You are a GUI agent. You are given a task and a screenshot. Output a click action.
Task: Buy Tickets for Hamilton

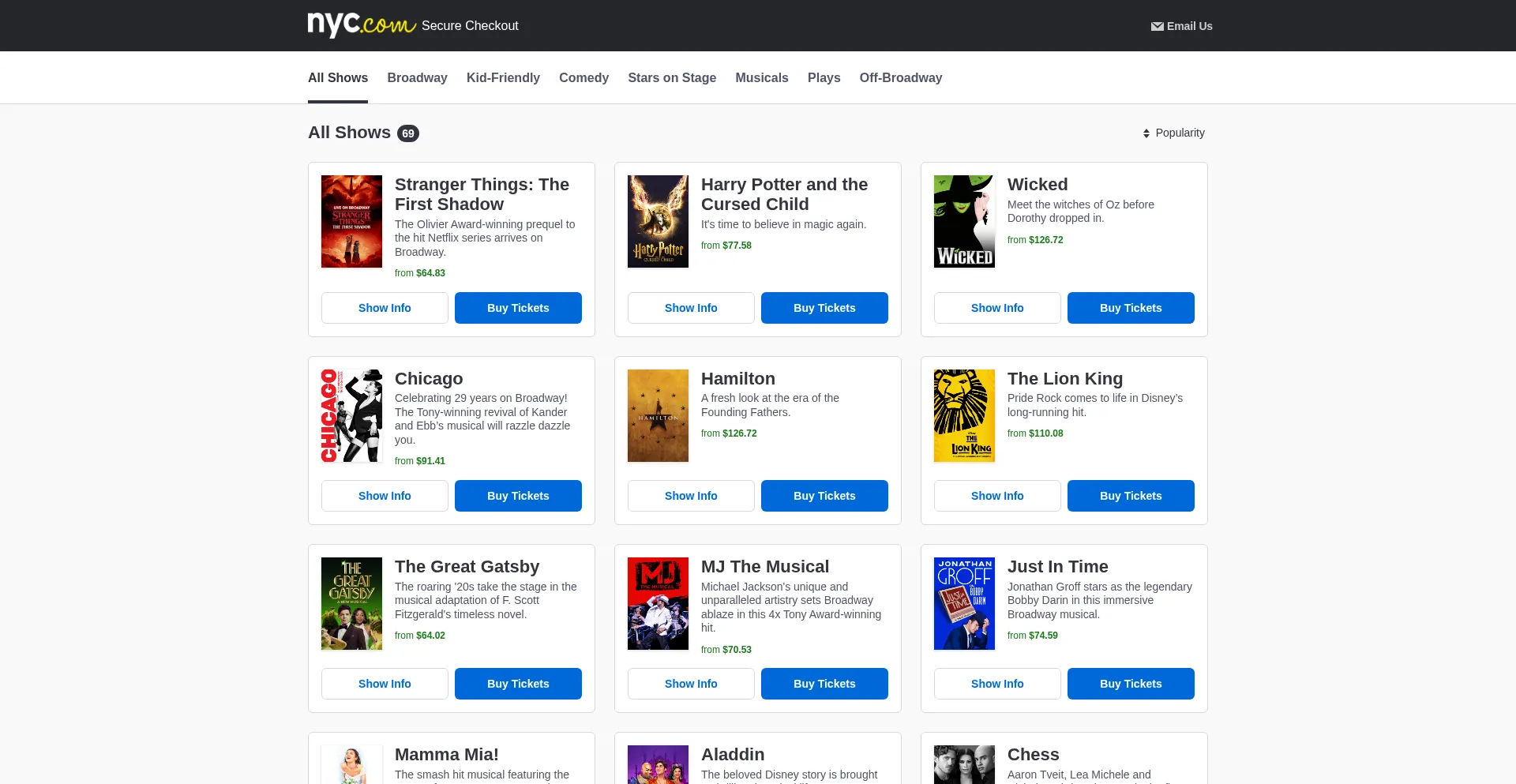pos(824,496)
